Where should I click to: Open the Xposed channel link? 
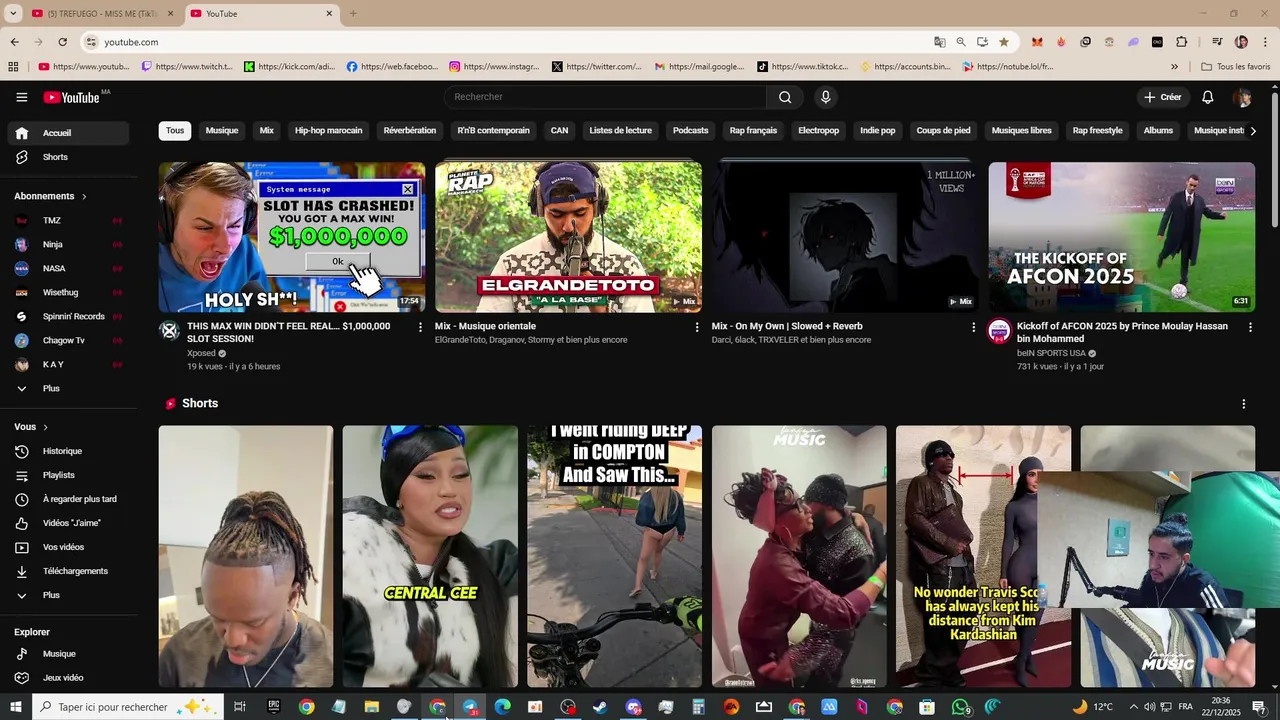[x=201, y=353]
